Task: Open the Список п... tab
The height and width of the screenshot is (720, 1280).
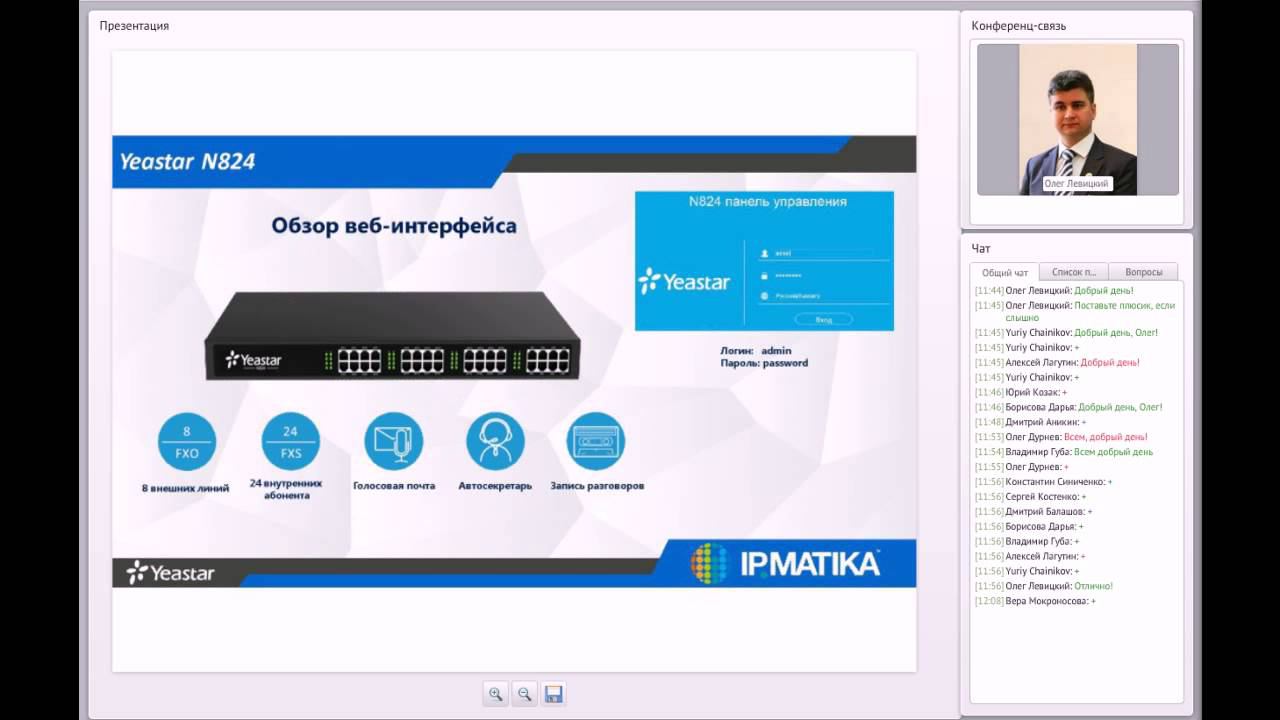Action: coord(1074,272)
